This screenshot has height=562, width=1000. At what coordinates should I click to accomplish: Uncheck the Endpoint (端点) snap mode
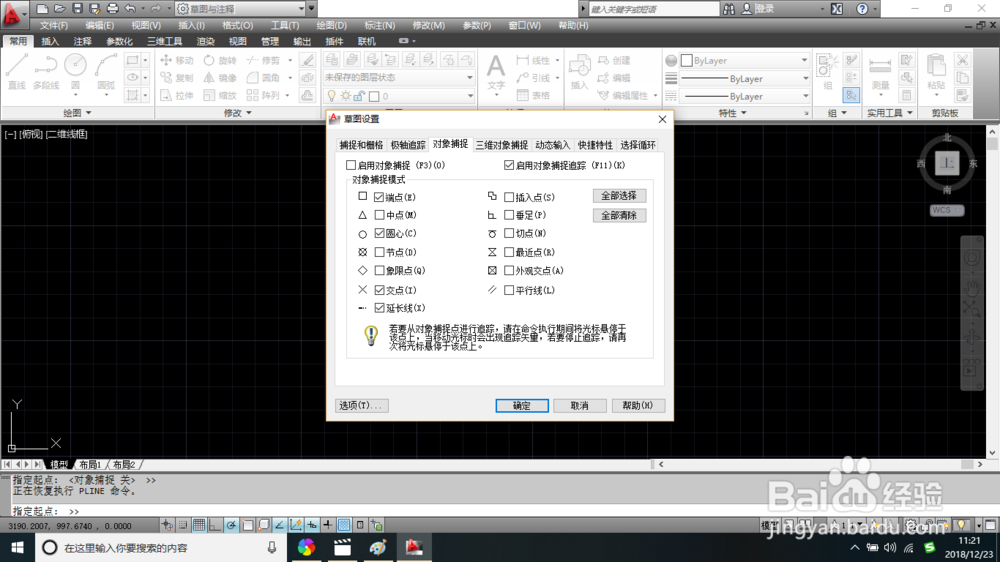coord(379,197)
